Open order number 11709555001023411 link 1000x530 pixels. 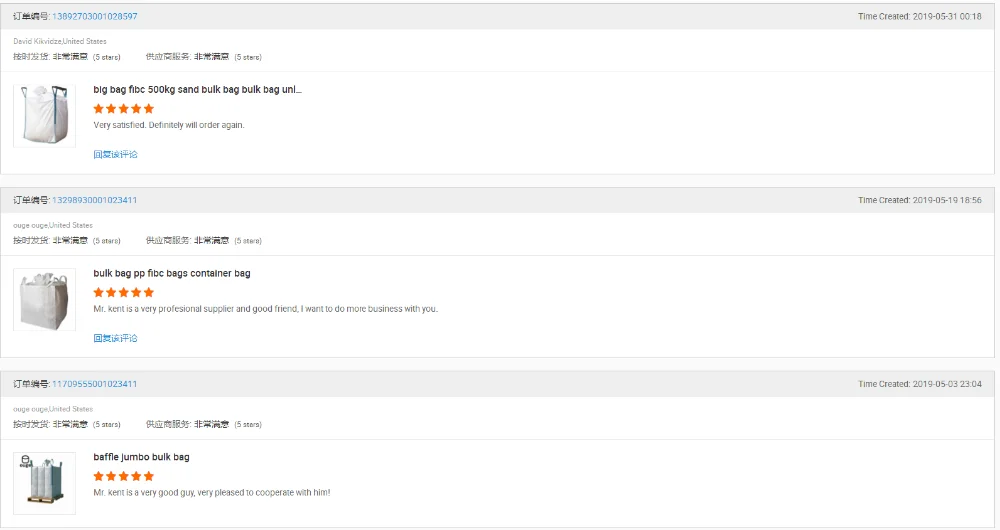94,384
